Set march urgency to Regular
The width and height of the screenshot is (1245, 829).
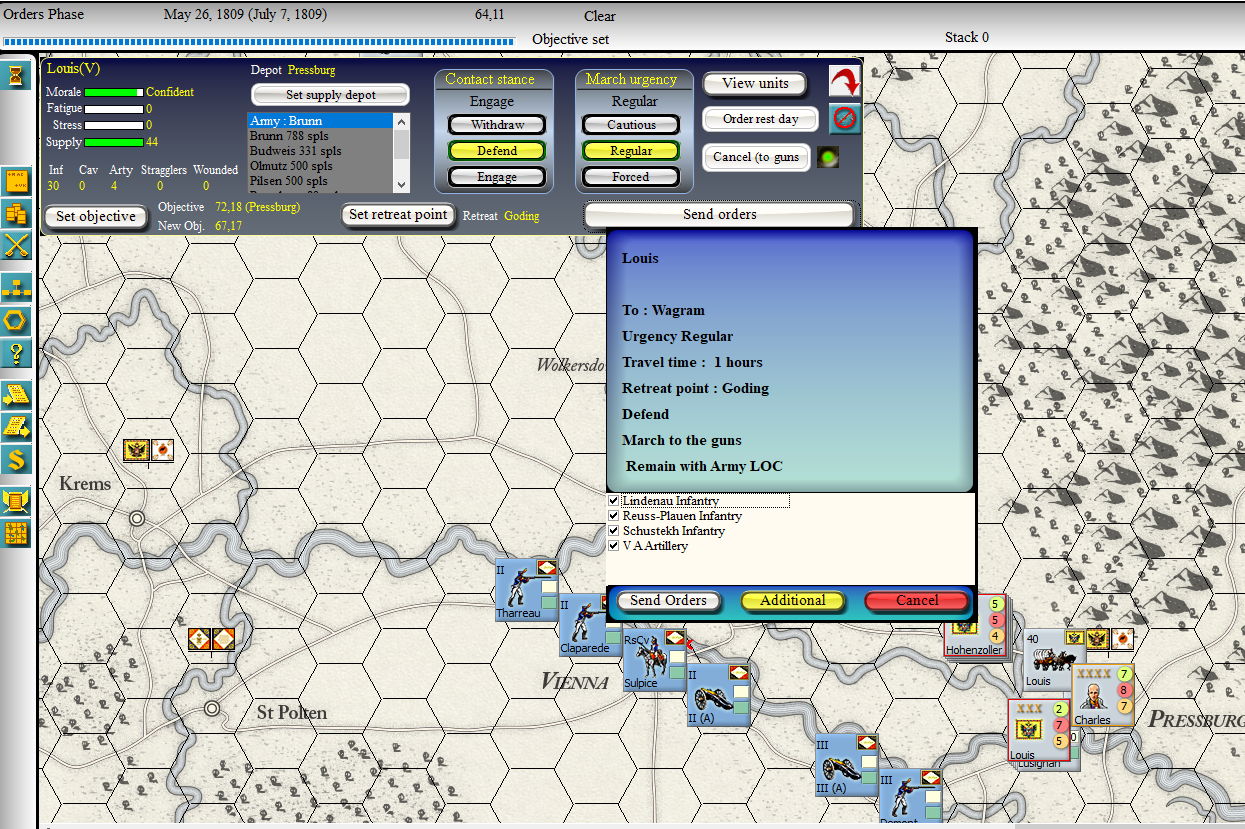click(x=631, y=151)
